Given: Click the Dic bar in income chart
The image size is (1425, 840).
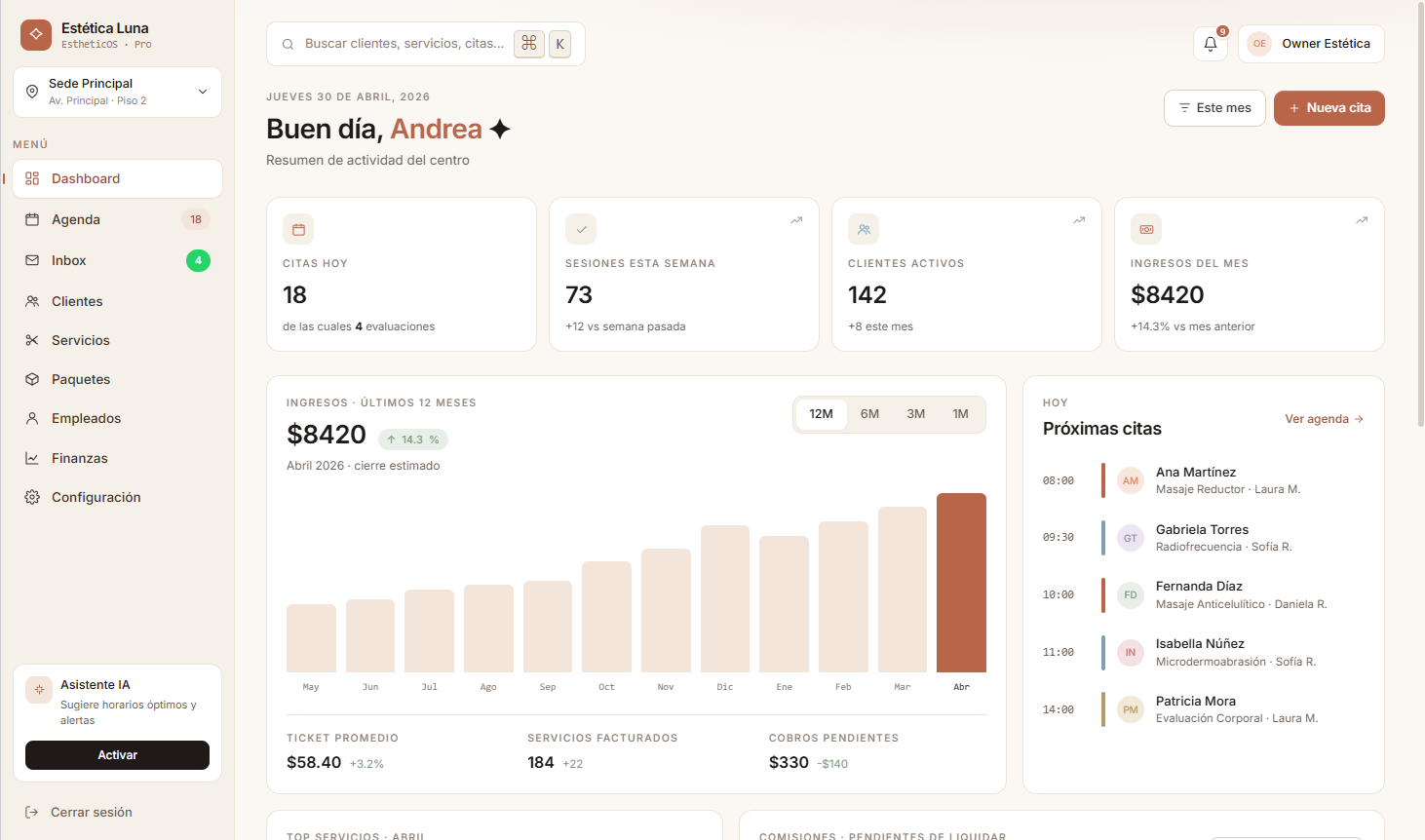Looking at the screenshot, I should (725, 598).
